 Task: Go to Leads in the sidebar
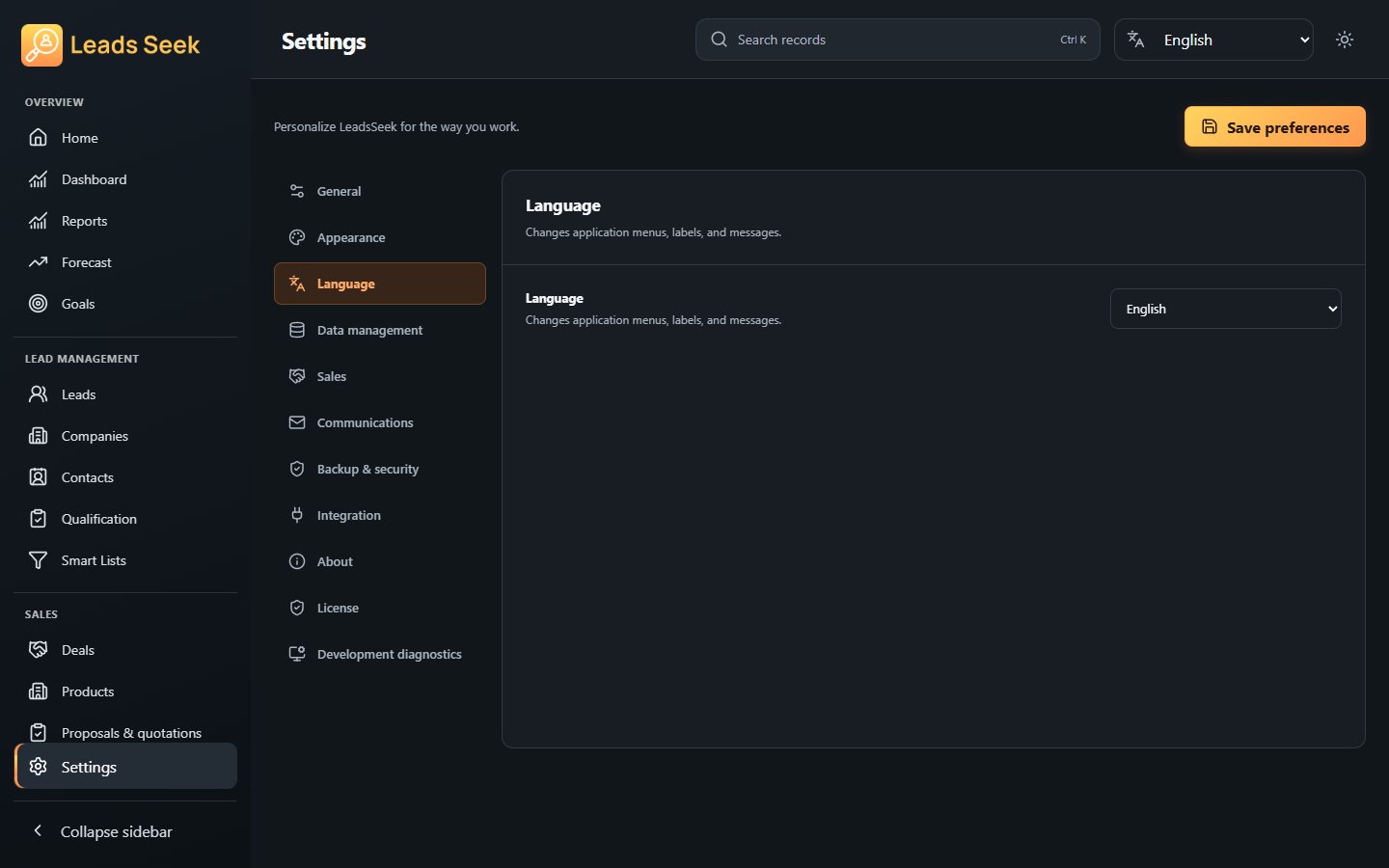(125, 394)
